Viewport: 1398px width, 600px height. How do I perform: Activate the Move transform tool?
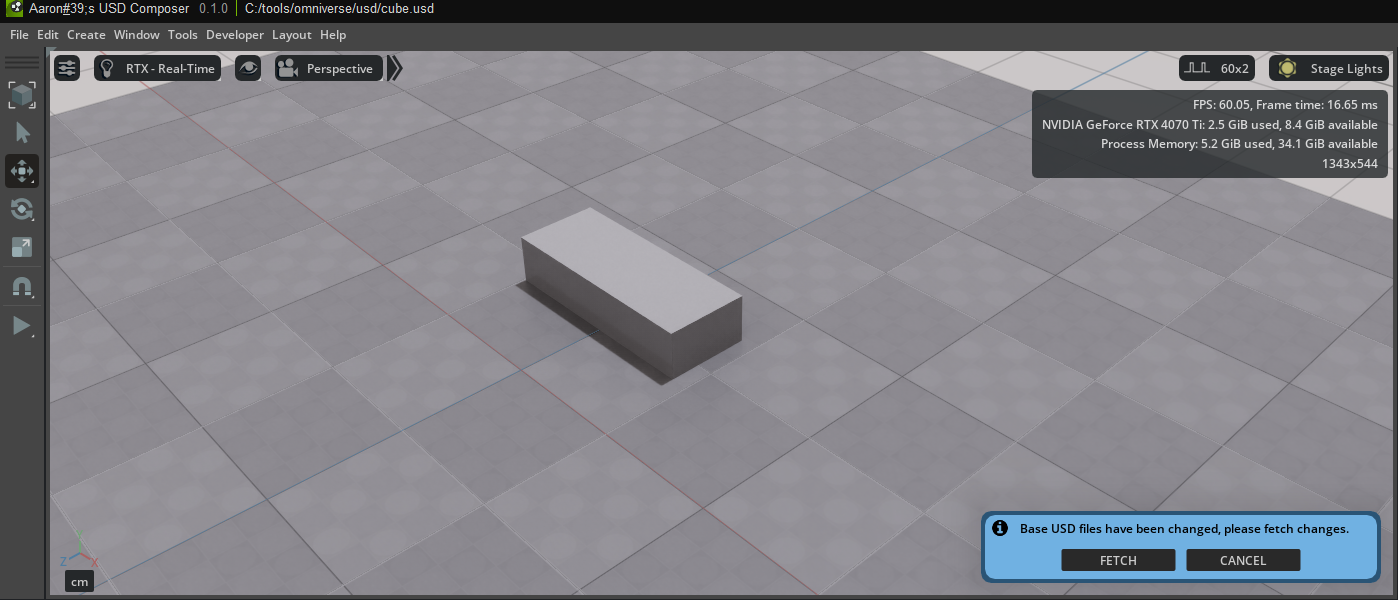[22, 171]
